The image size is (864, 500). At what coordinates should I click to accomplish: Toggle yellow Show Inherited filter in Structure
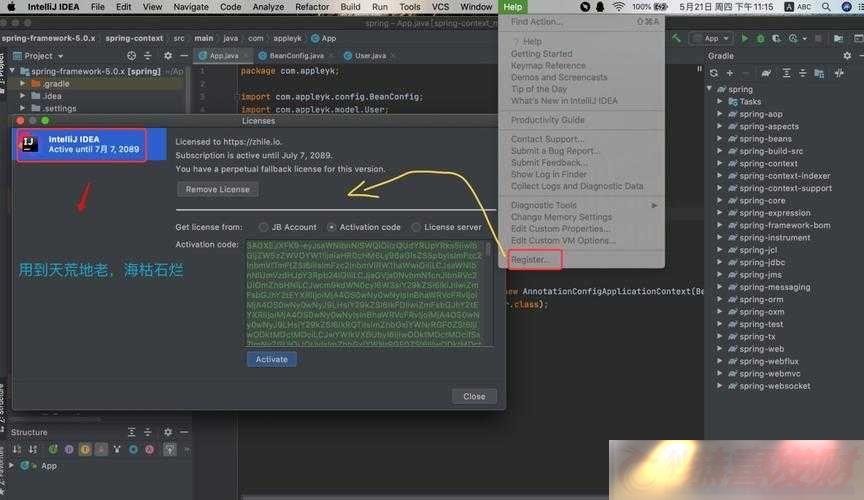85,450
